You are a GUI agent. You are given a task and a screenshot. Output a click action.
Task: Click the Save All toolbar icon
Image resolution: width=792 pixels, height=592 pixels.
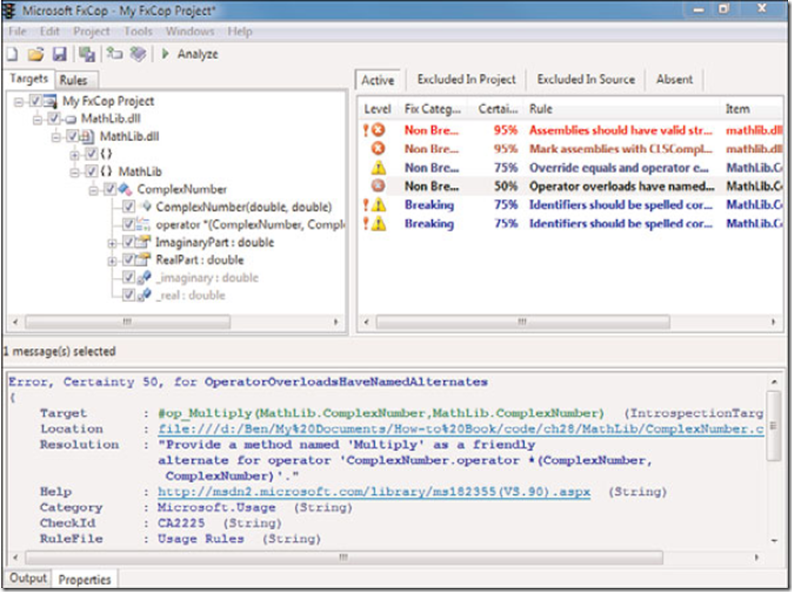[x=87, y=54]
